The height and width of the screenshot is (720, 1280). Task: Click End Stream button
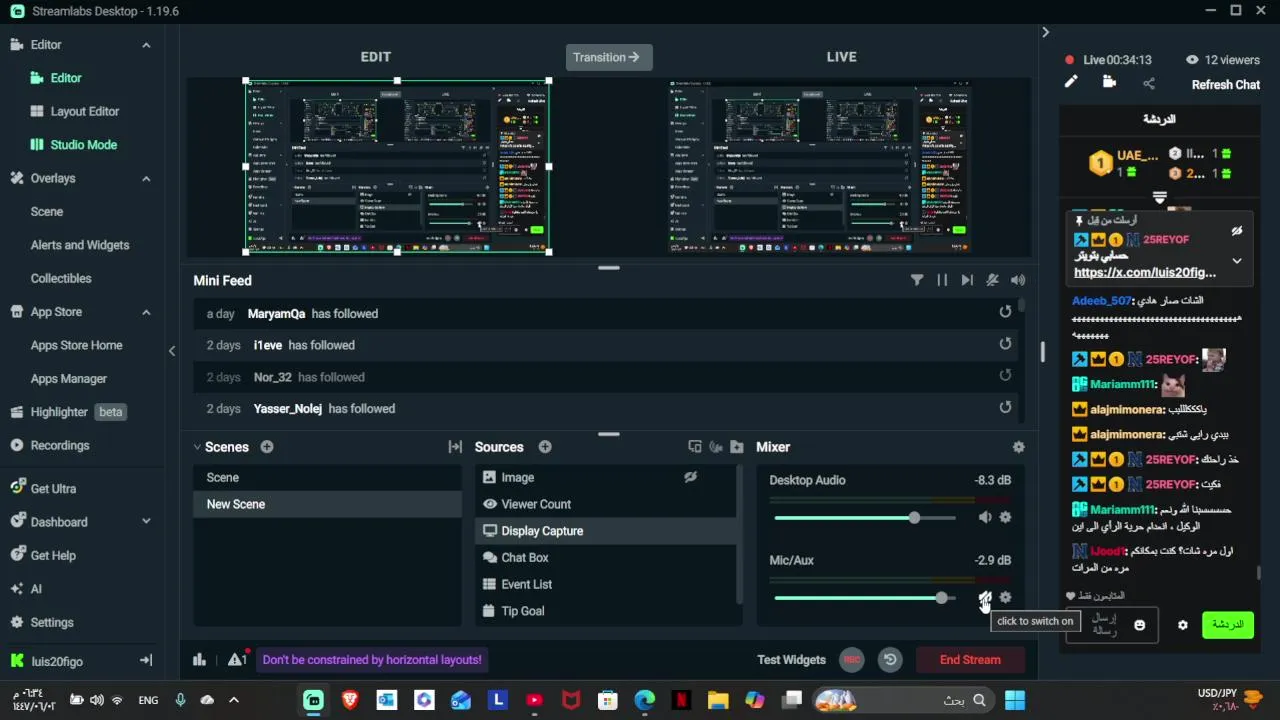click(970, 659)
